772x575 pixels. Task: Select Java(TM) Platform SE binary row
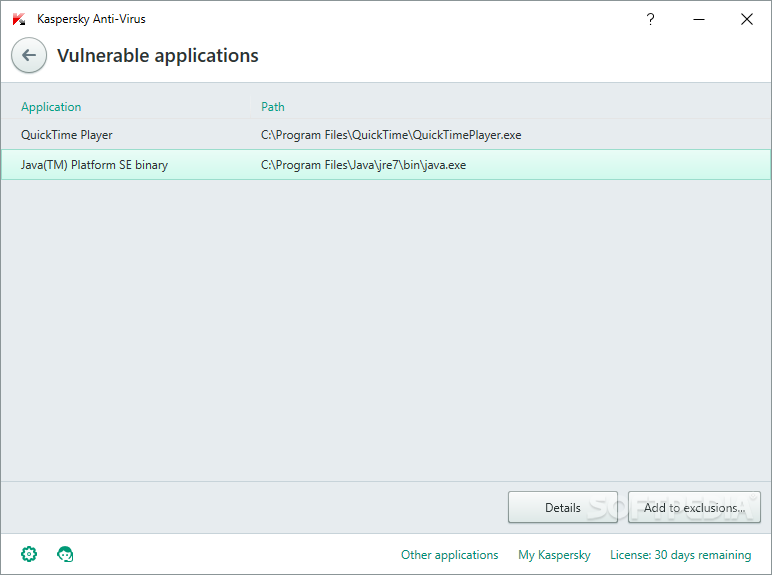point(386,164)
